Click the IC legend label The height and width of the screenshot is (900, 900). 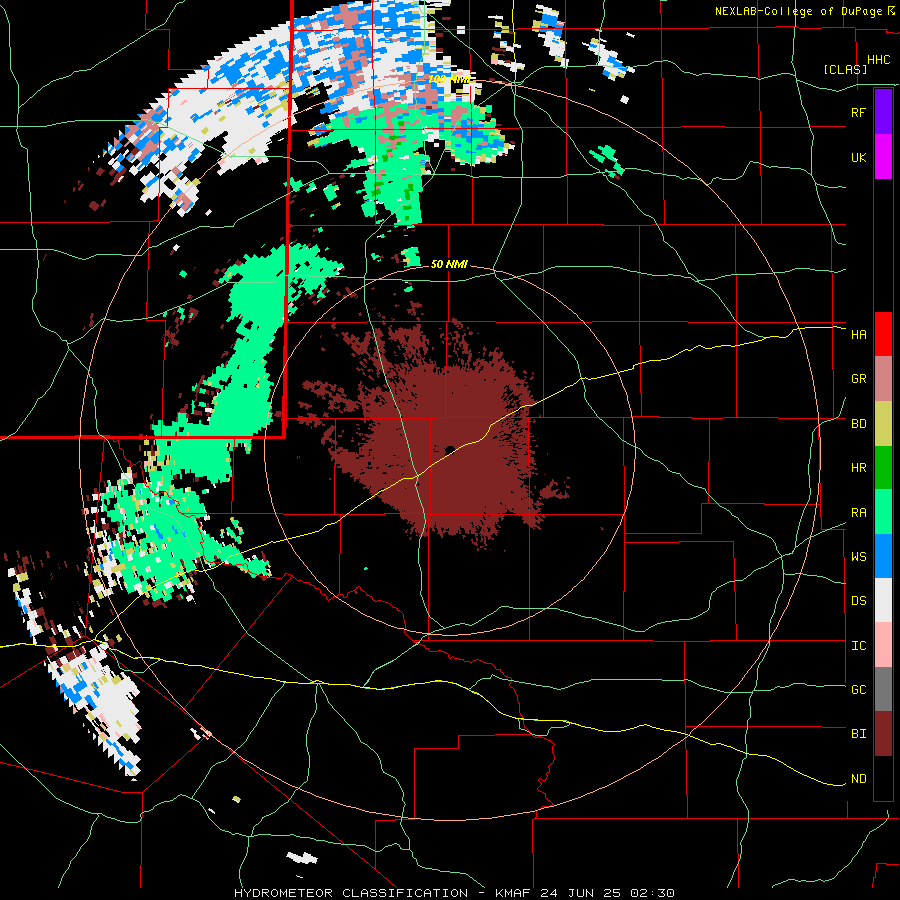(858, 646)
